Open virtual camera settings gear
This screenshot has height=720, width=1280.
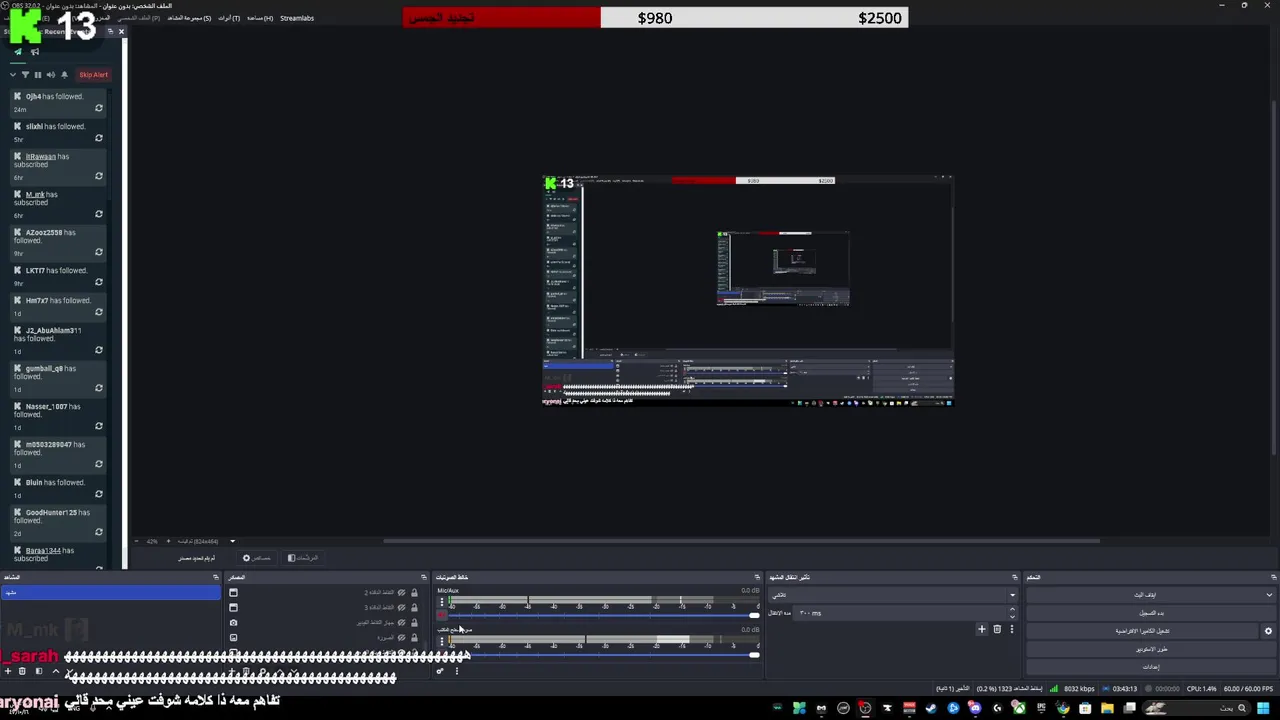click(1268, 631)
